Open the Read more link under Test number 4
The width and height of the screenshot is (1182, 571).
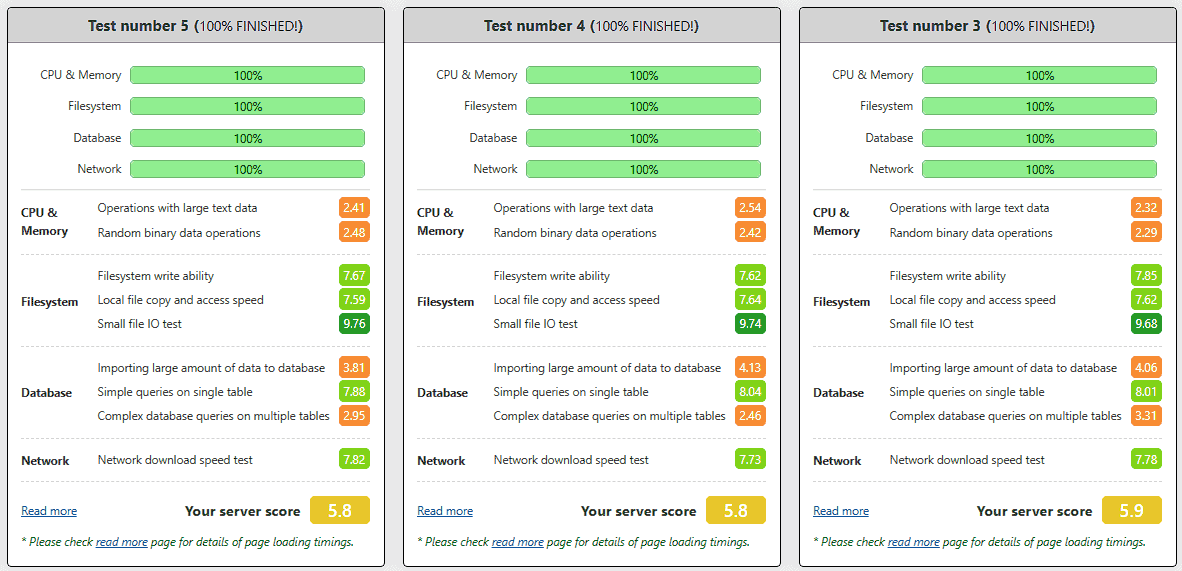445,511
